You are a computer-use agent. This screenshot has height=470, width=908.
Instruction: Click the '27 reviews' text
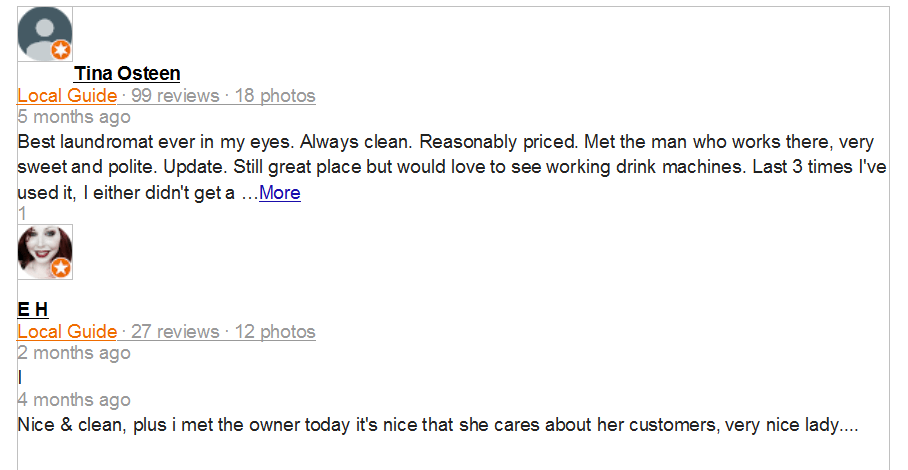[x=175, y=332]
